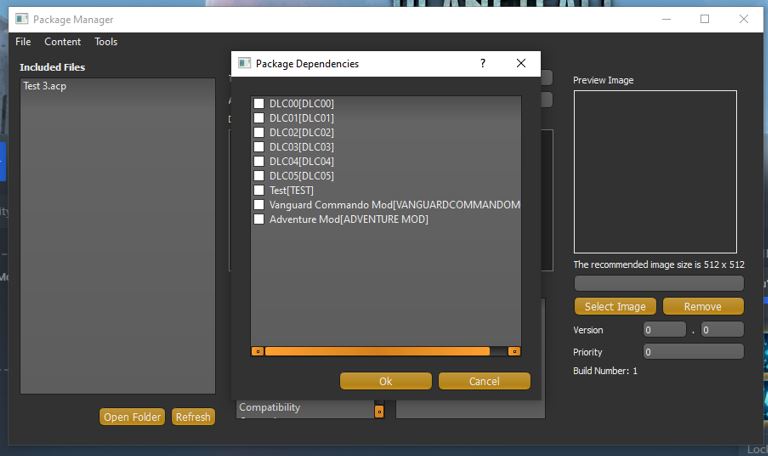Enable the DLC00 dependency checkbox
The height and width of the screenshot is (456, 768).
pyautogui.click(x=259, y=104)
